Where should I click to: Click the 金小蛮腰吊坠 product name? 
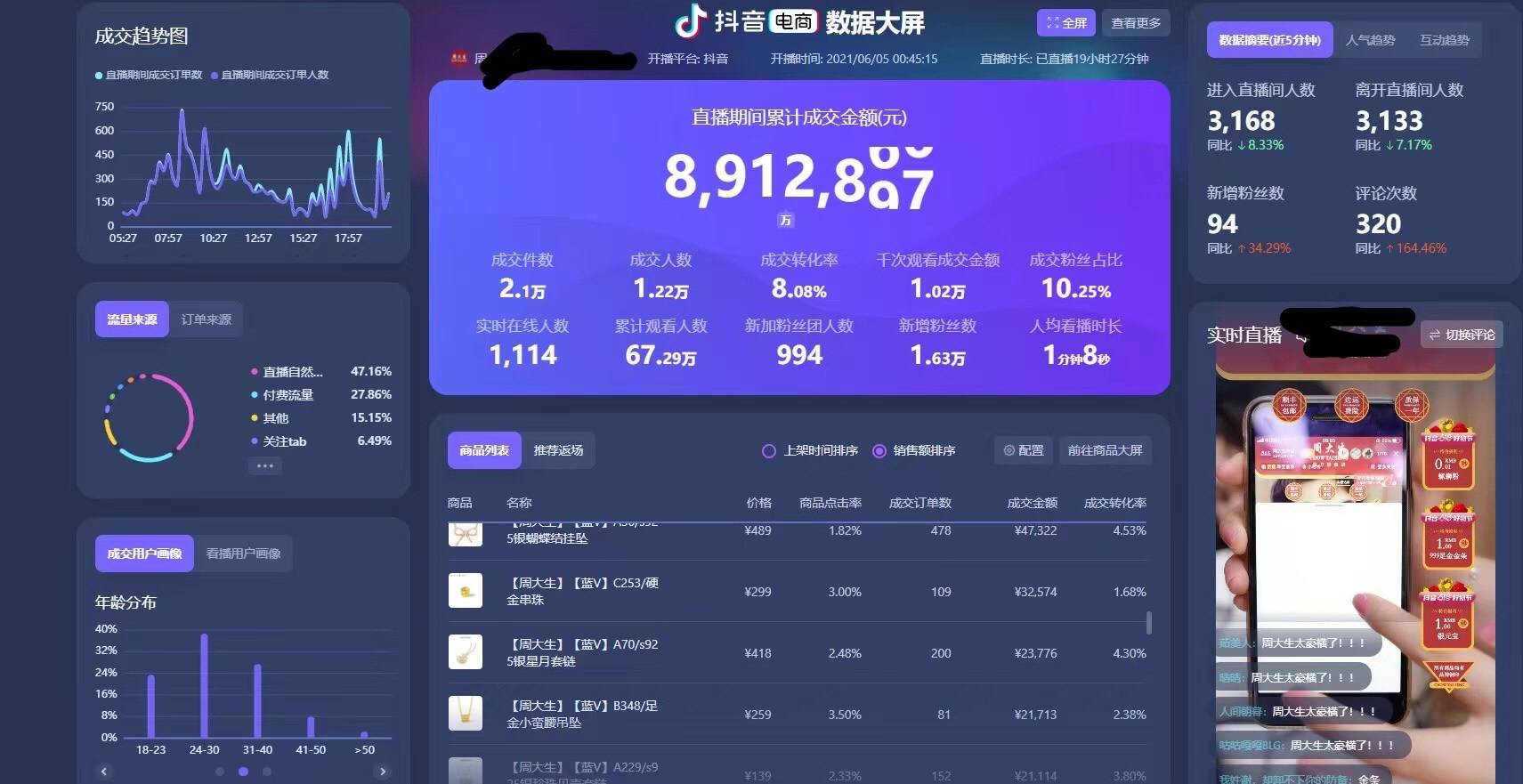pos(544,723)
